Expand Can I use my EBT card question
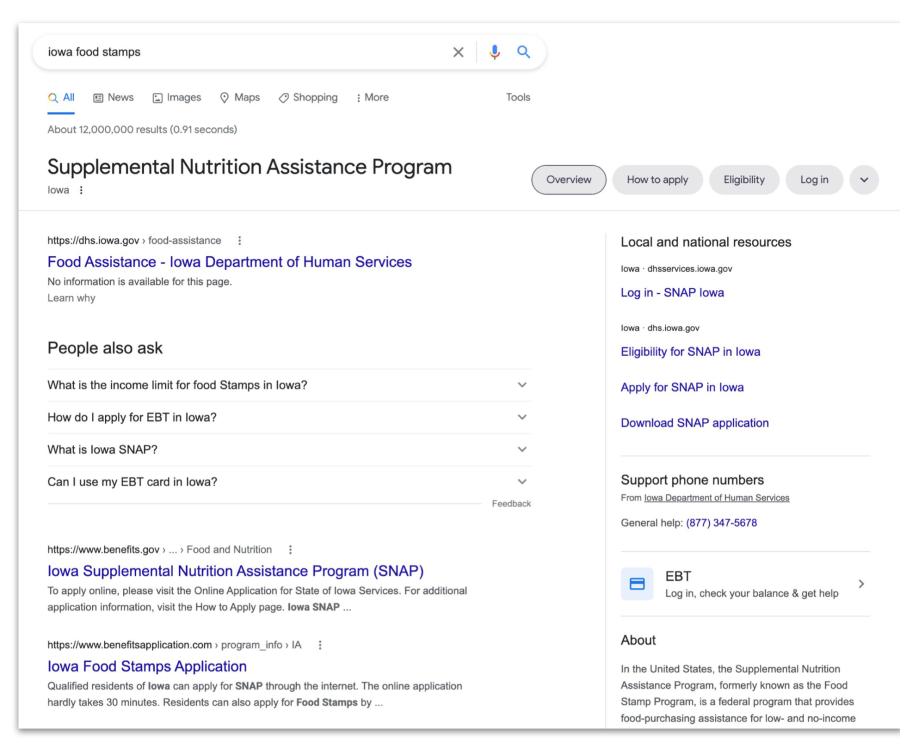The width and height of the screenshot is (900, 748). coord(289,482)
